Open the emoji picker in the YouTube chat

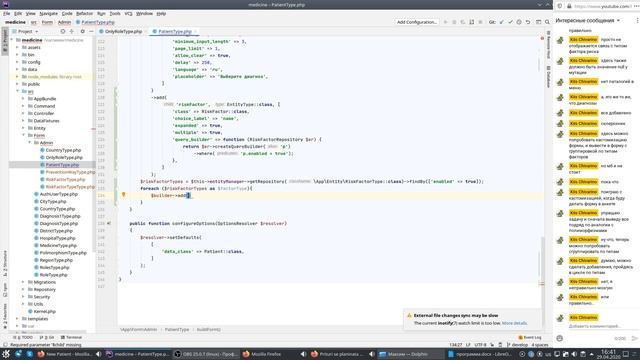(x=560, y=338)
